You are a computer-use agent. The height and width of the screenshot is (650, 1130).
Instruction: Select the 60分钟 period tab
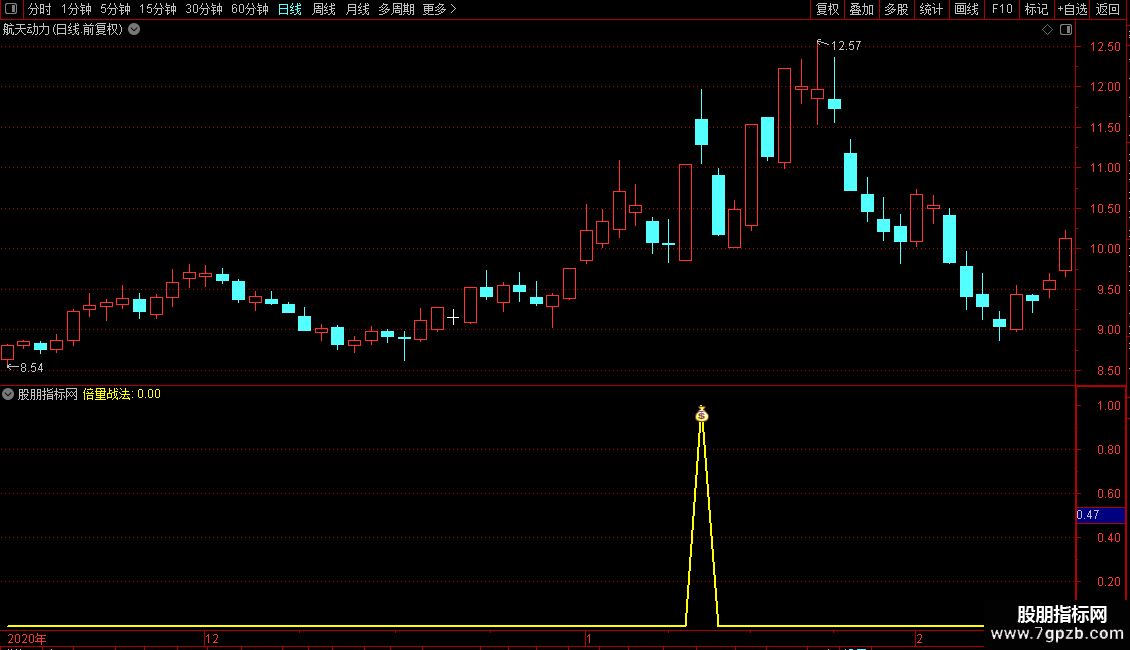250,9
